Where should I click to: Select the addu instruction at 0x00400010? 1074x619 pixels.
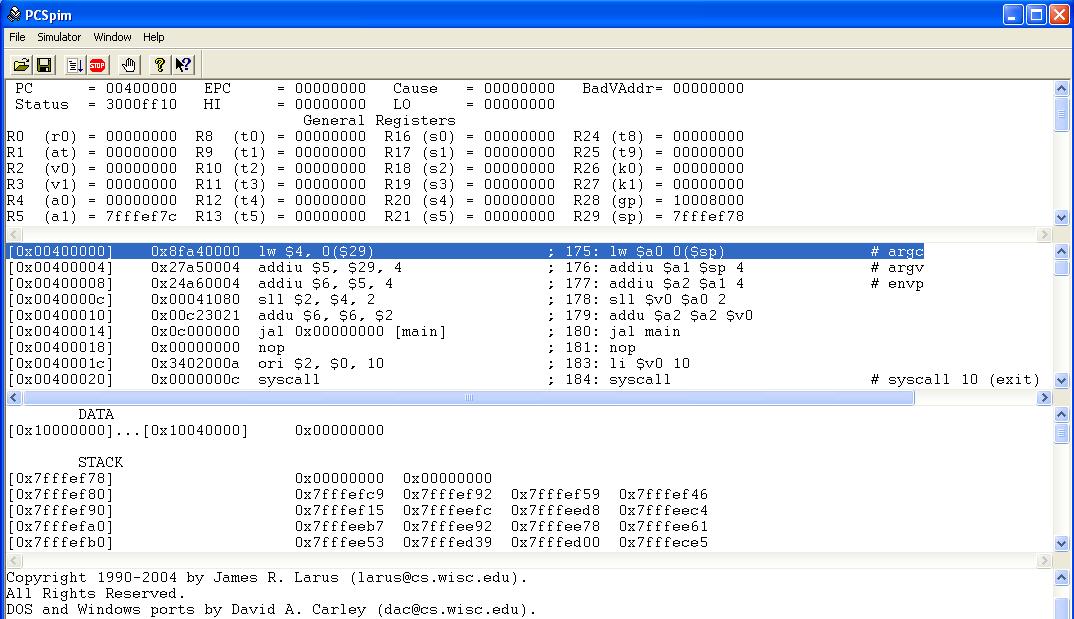(380, 316)
